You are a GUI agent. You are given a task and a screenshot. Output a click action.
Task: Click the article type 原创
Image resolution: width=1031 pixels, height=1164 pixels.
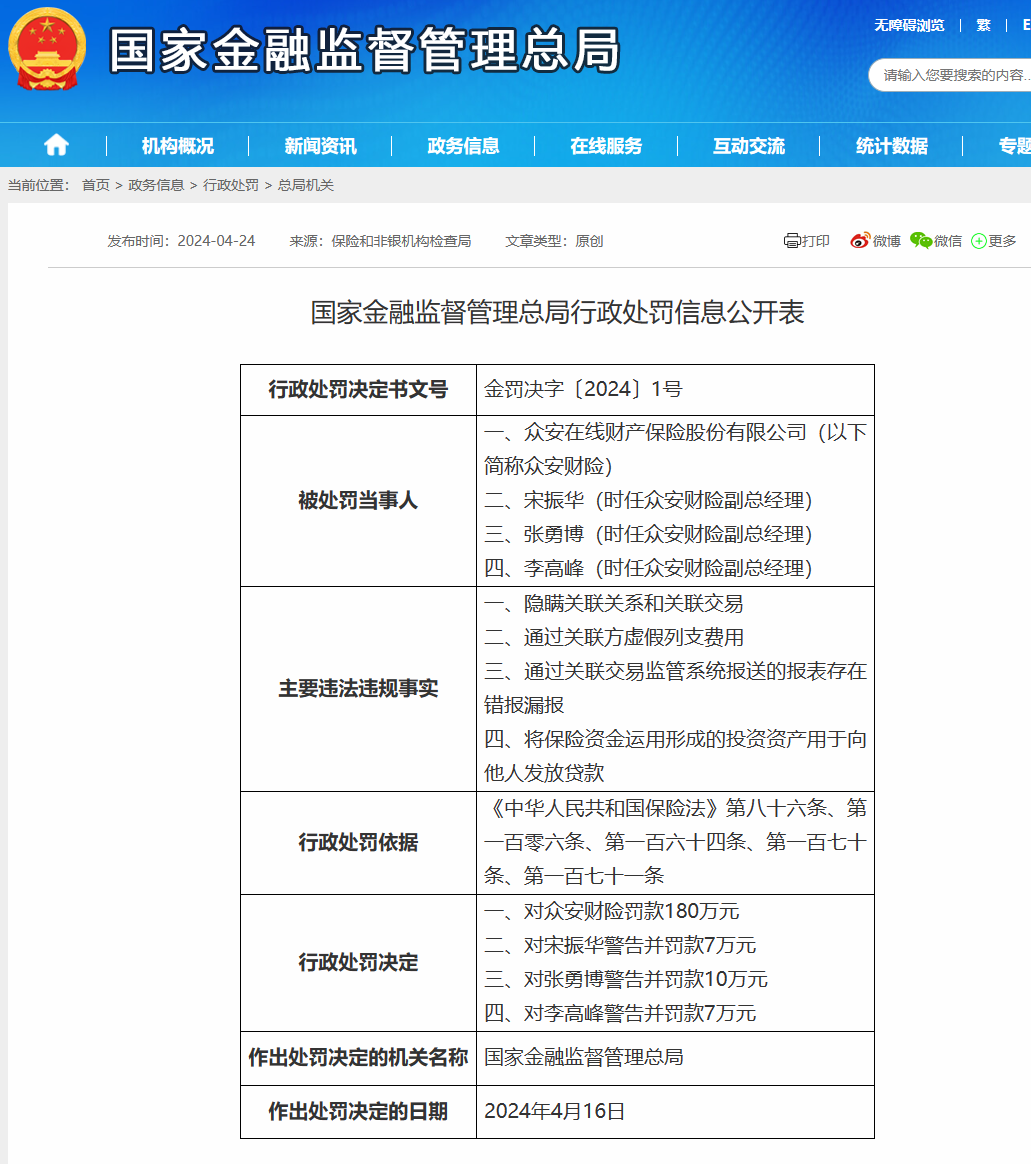tap(589, 241)
